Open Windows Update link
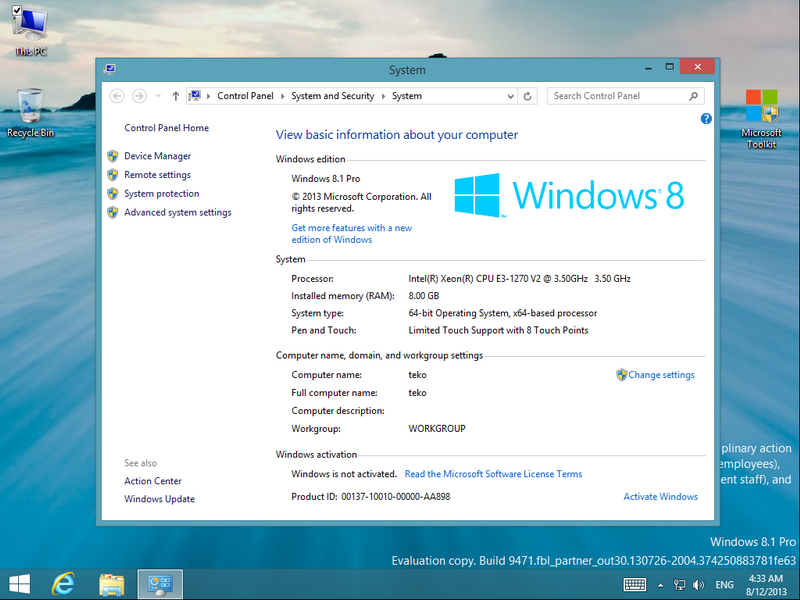Viewport: 800px width, 600px height. [x=159, y=499]
